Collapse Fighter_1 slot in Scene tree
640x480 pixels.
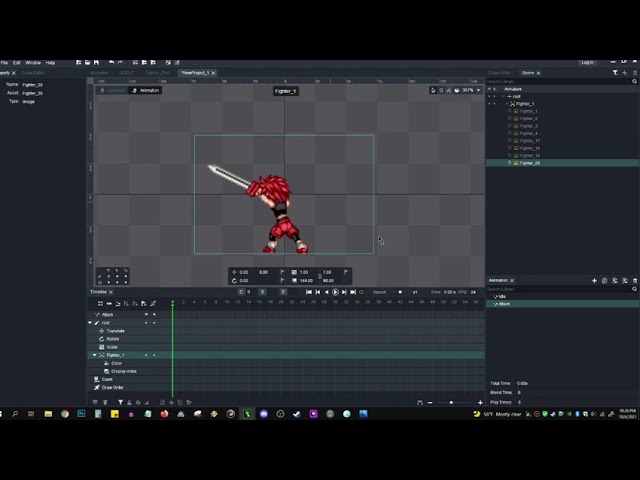[507, 104]
